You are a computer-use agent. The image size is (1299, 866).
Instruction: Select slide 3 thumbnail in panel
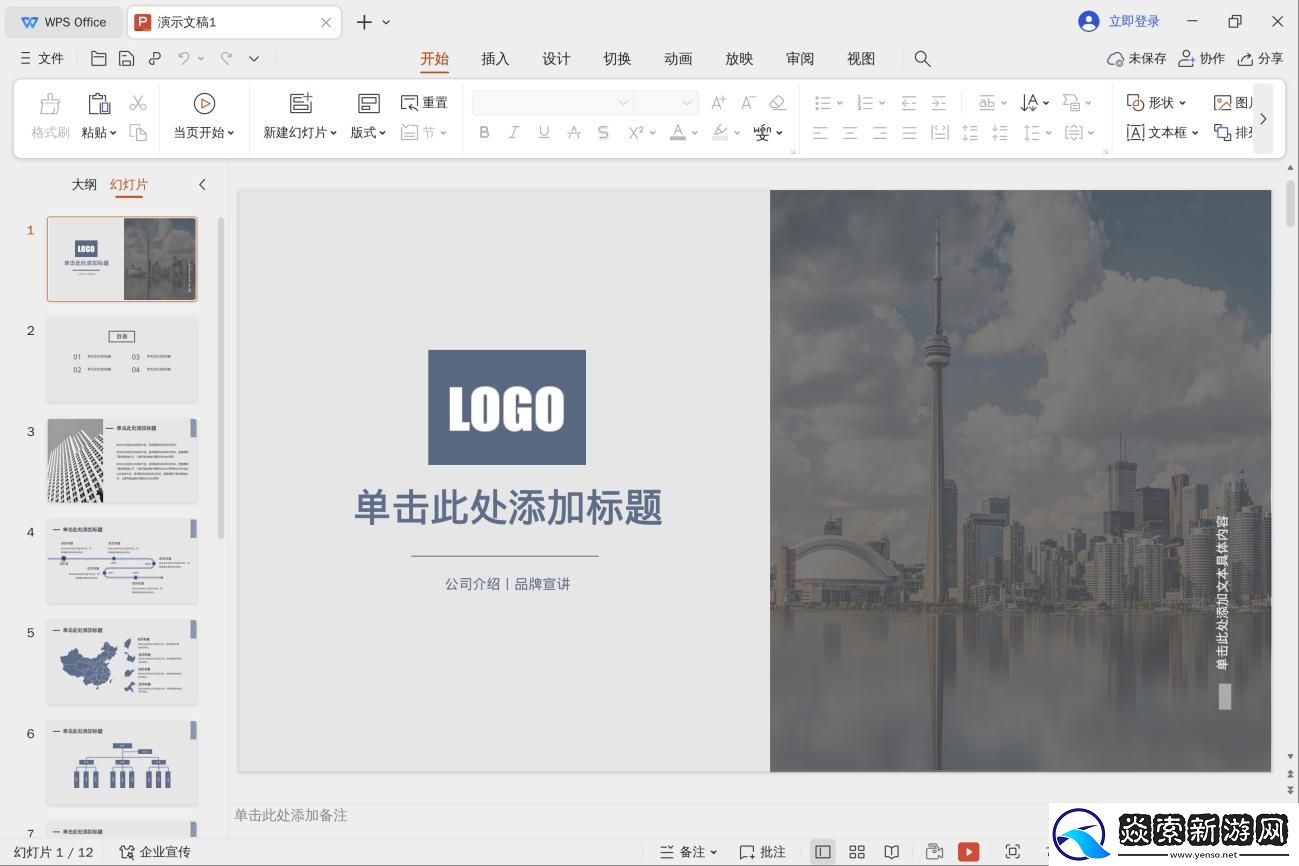click(122, 460)
